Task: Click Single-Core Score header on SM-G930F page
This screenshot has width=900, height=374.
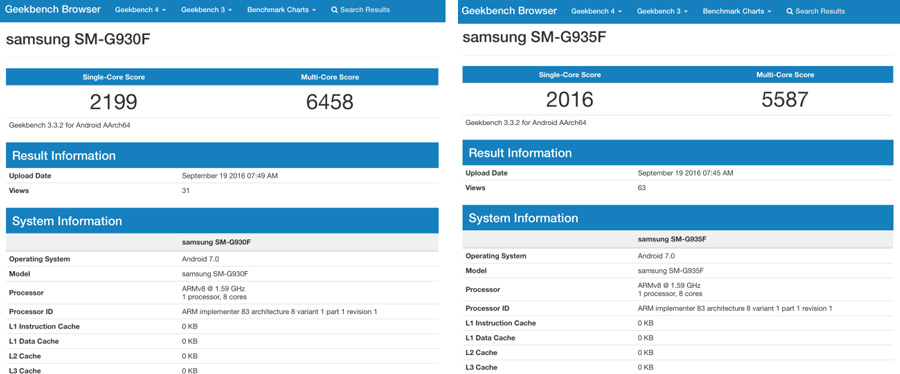Action: (114, 77)
